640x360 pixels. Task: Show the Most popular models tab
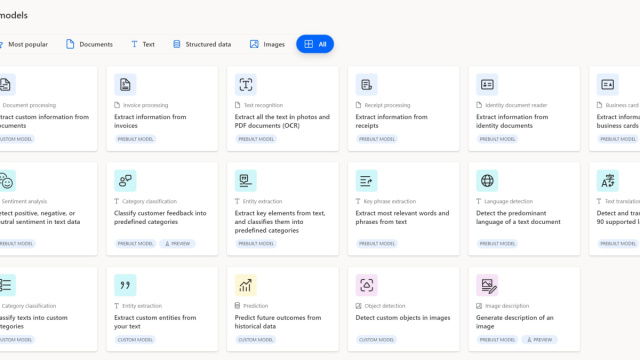click(x=24, y=44)
